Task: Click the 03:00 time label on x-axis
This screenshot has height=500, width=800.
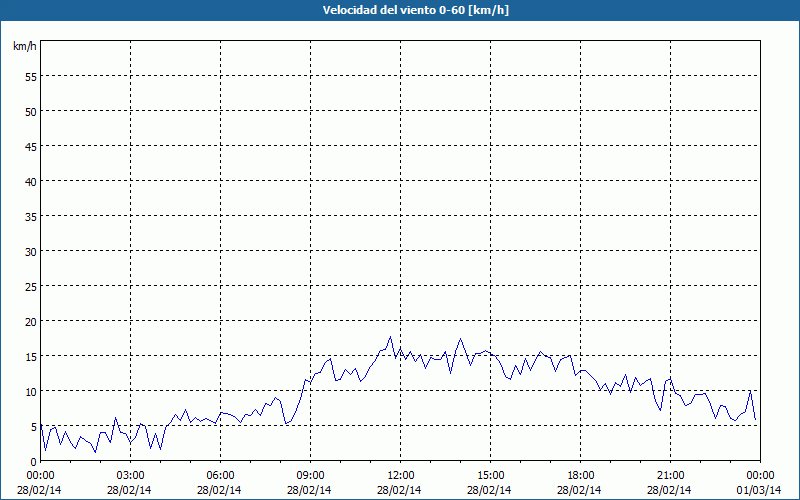Action: [x=131, y=476]
